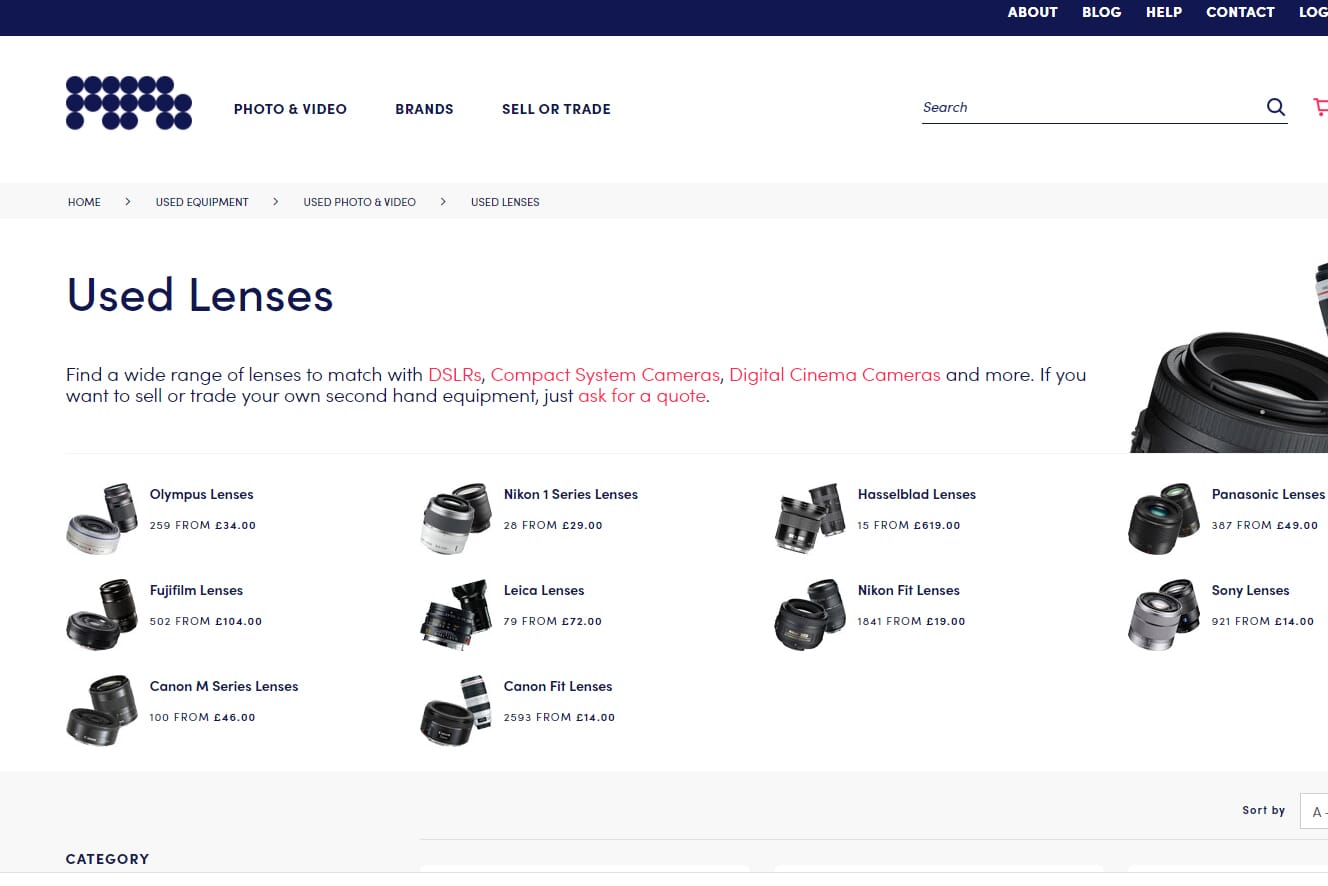
Task: Open the Olympus Lenses link
Action: pos(202,494)
